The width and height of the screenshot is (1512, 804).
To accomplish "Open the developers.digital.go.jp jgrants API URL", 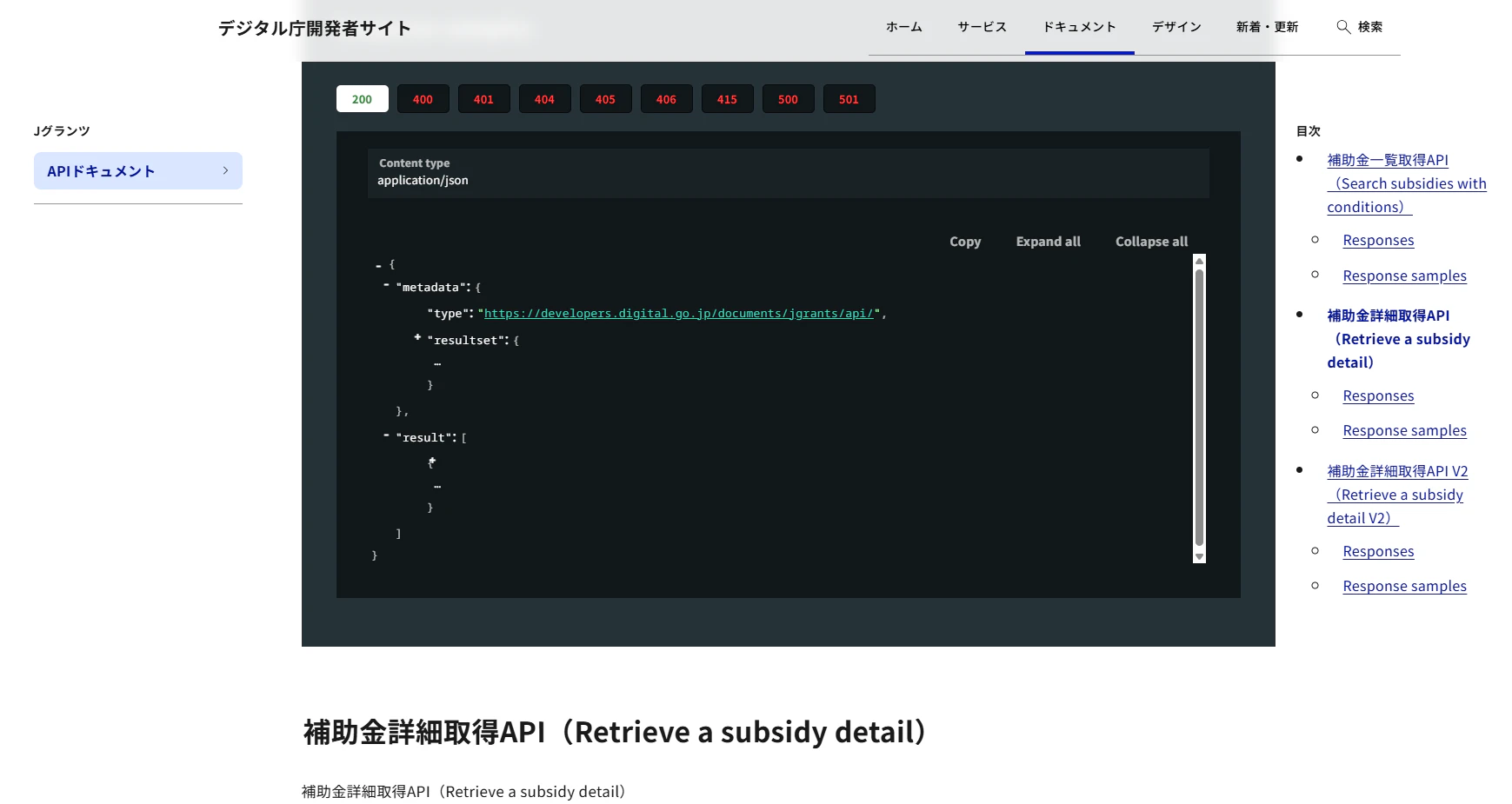I will click(x=678, y=314).
